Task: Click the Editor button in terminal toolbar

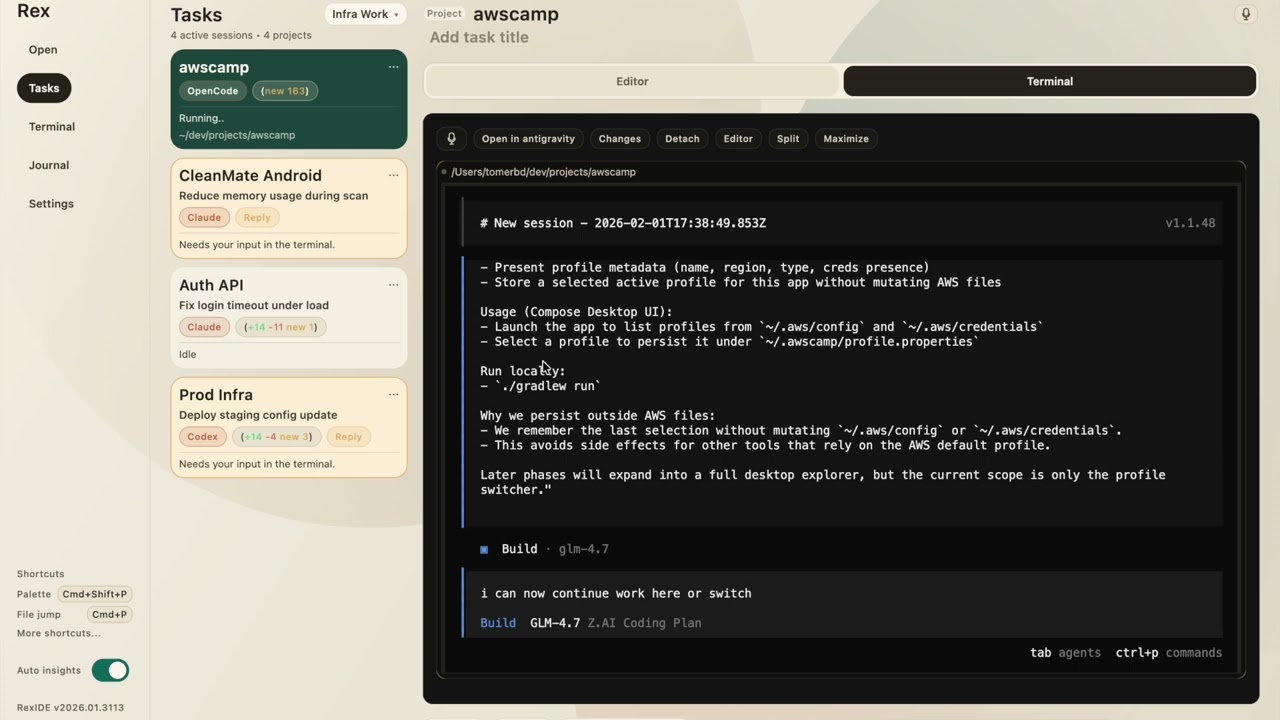Action: click(x=738, y=139)
